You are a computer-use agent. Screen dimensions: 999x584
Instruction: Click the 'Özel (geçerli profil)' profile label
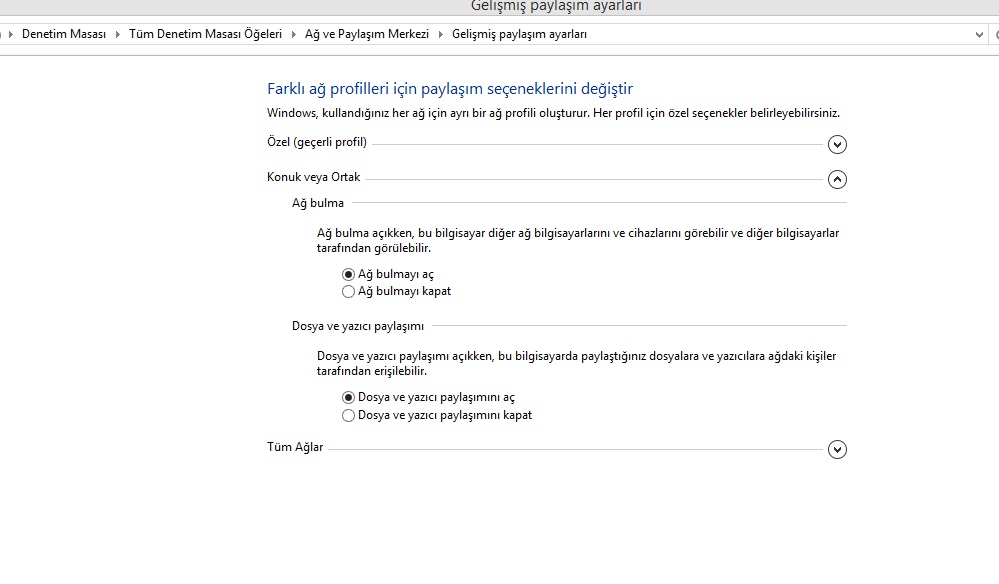(317, 142)
